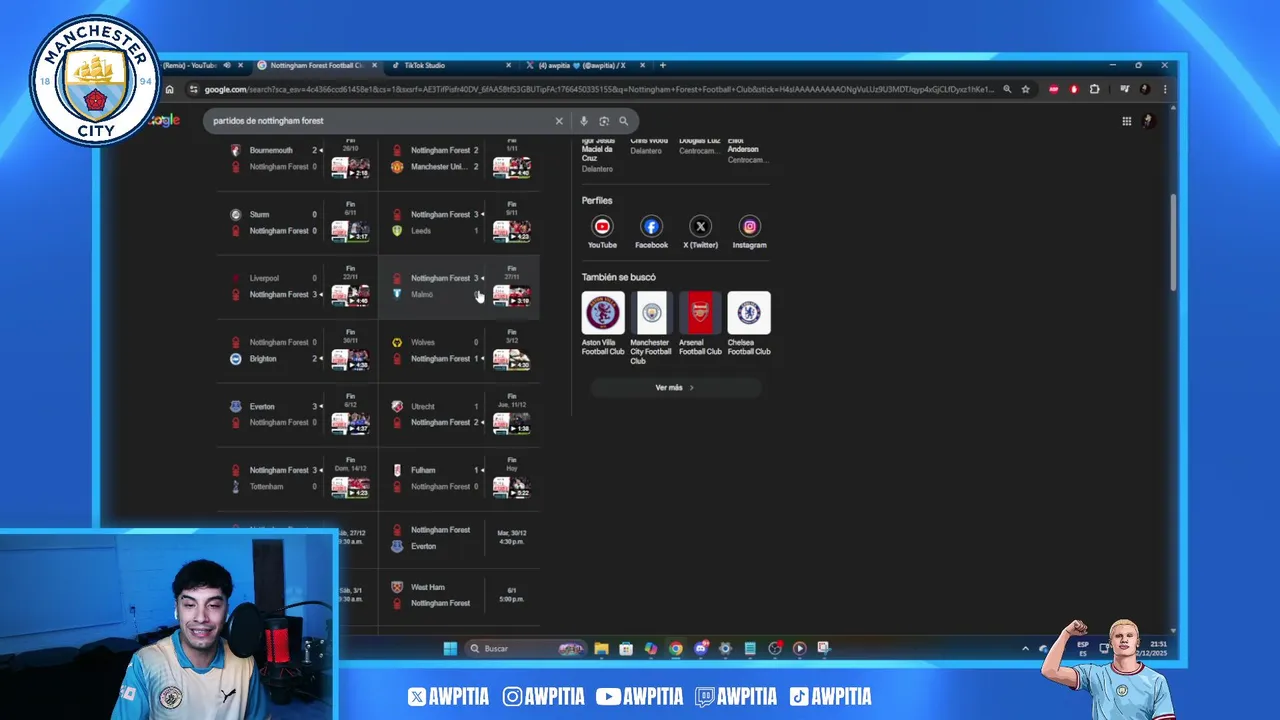Screen dimensions: 1280x720
Task: Click the Fulham team name
Action: [x=423, y=470]
